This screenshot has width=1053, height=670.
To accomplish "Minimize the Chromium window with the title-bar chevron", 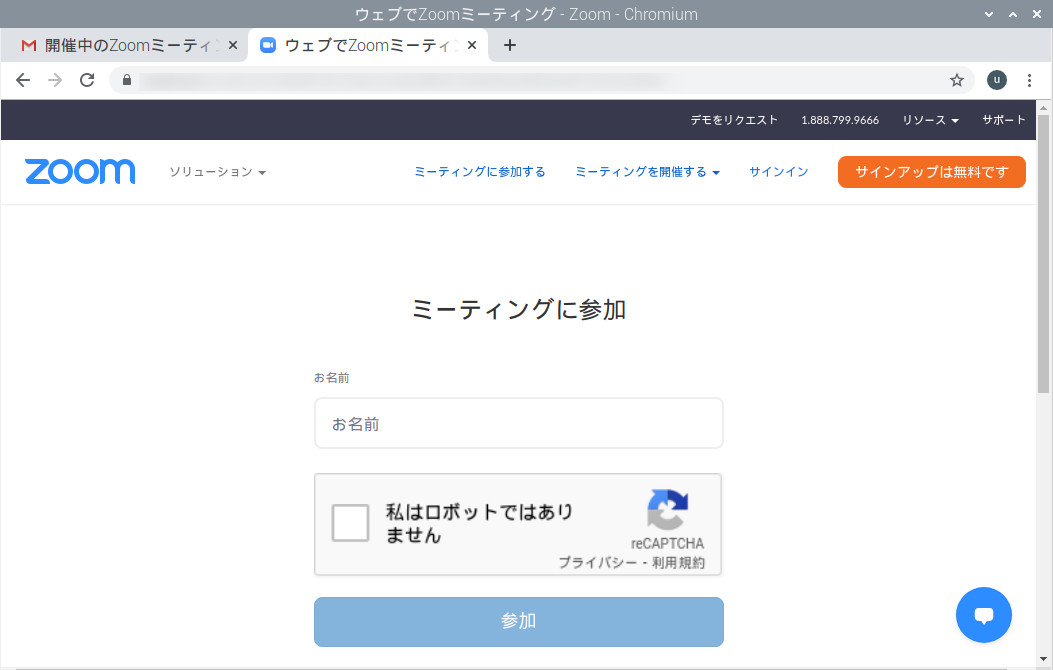I will coord(989,14).
